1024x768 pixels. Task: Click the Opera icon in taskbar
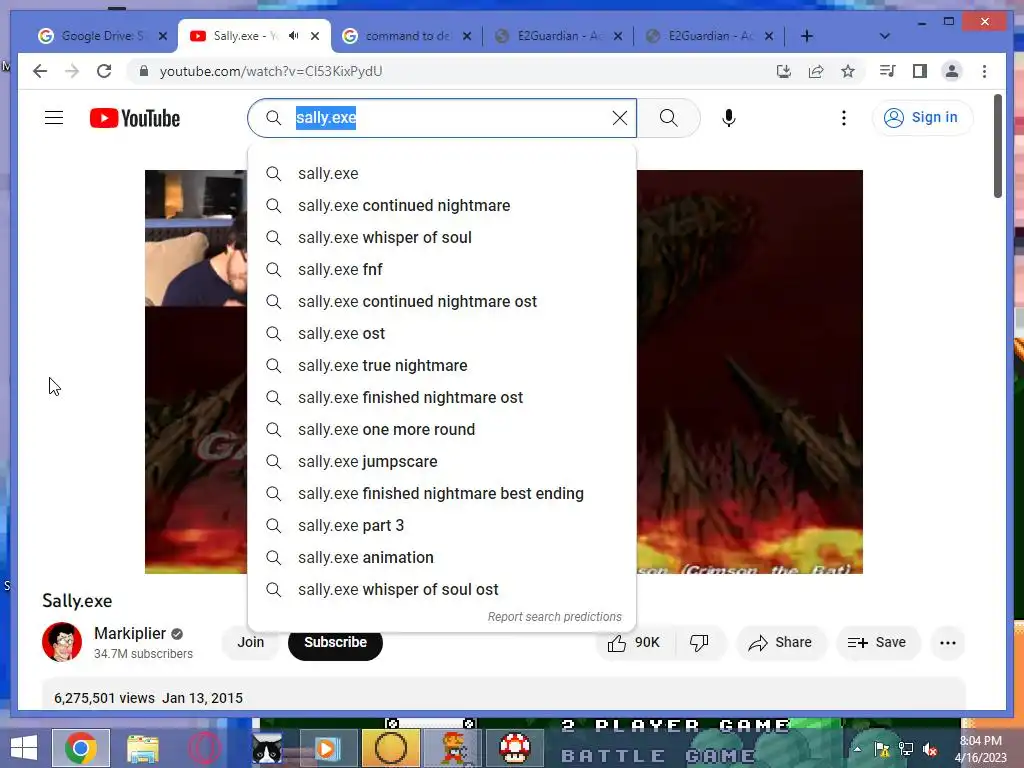(x=204, y=748)
